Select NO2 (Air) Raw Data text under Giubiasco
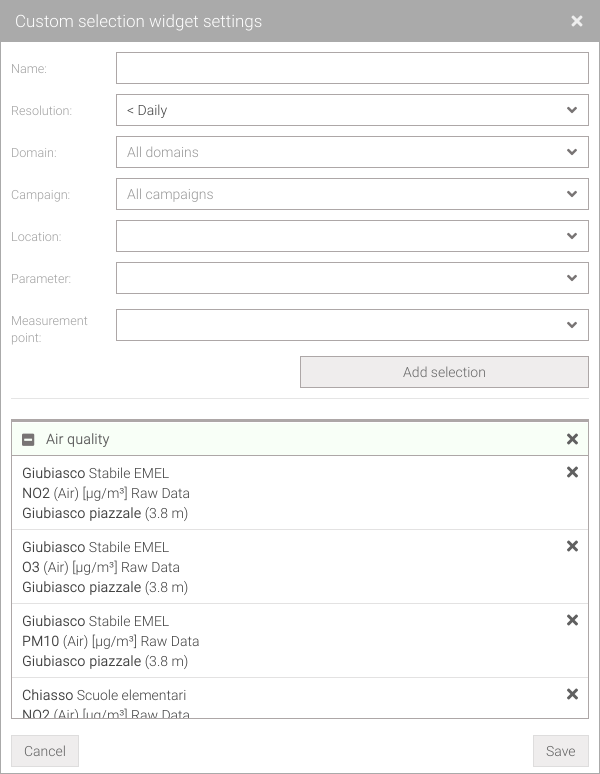Image resolution: width=600 pixels, height=774 pixels. (x=106, y=493)
